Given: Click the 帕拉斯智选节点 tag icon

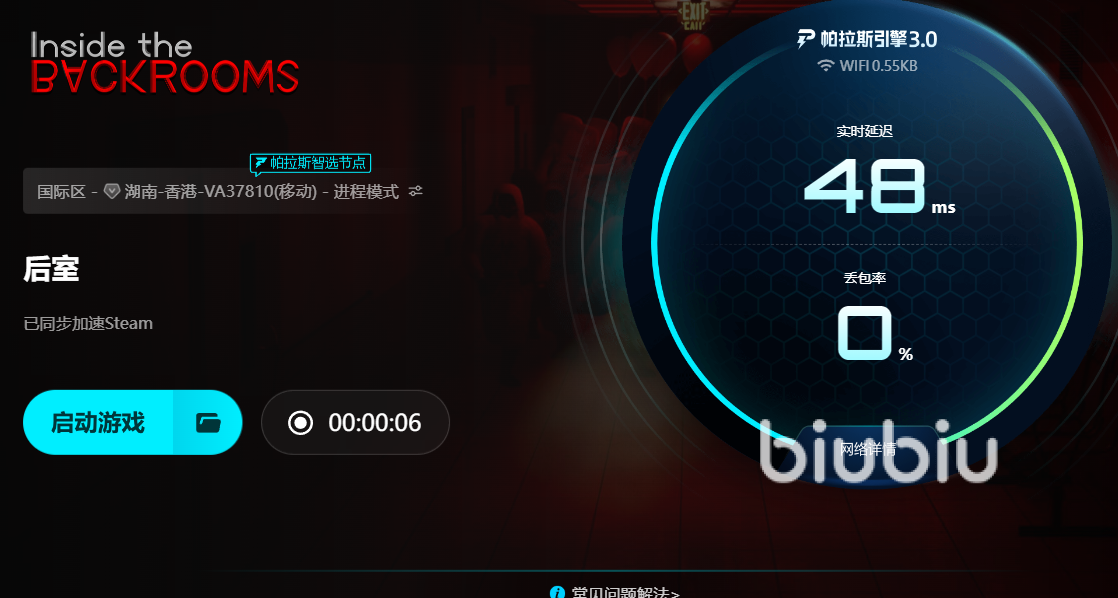Looking at the screenshot, I should pos(261,163).
